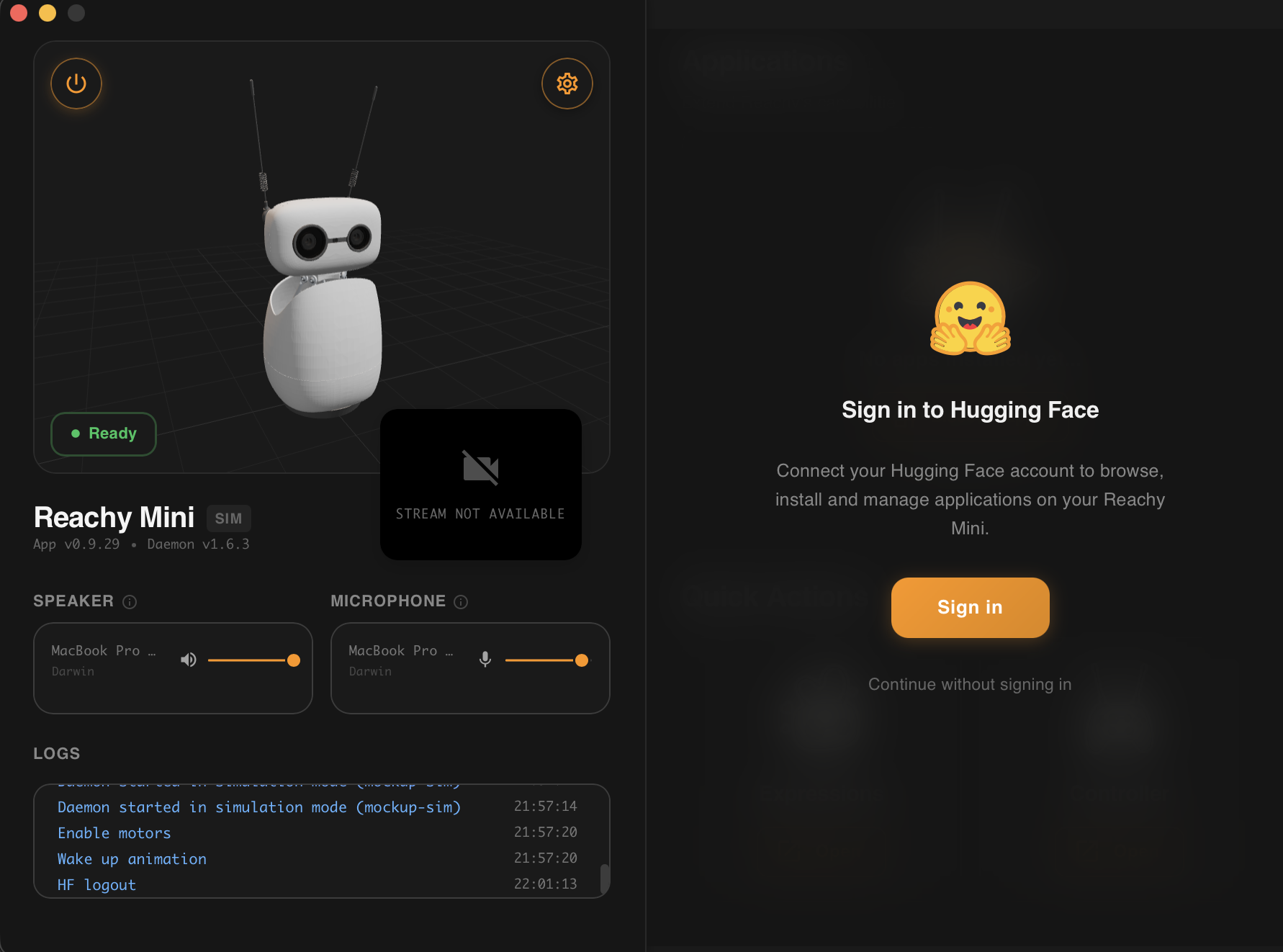Click the 'Daemon v1.6.3' version text

pyautogui.click(x=199, y=544)
